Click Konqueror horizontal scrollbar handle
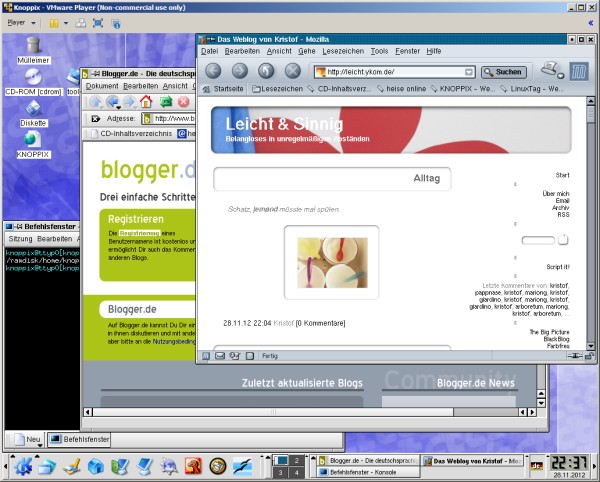The width and height of the screenshot is (600, 482). click(x=273, y=412)
